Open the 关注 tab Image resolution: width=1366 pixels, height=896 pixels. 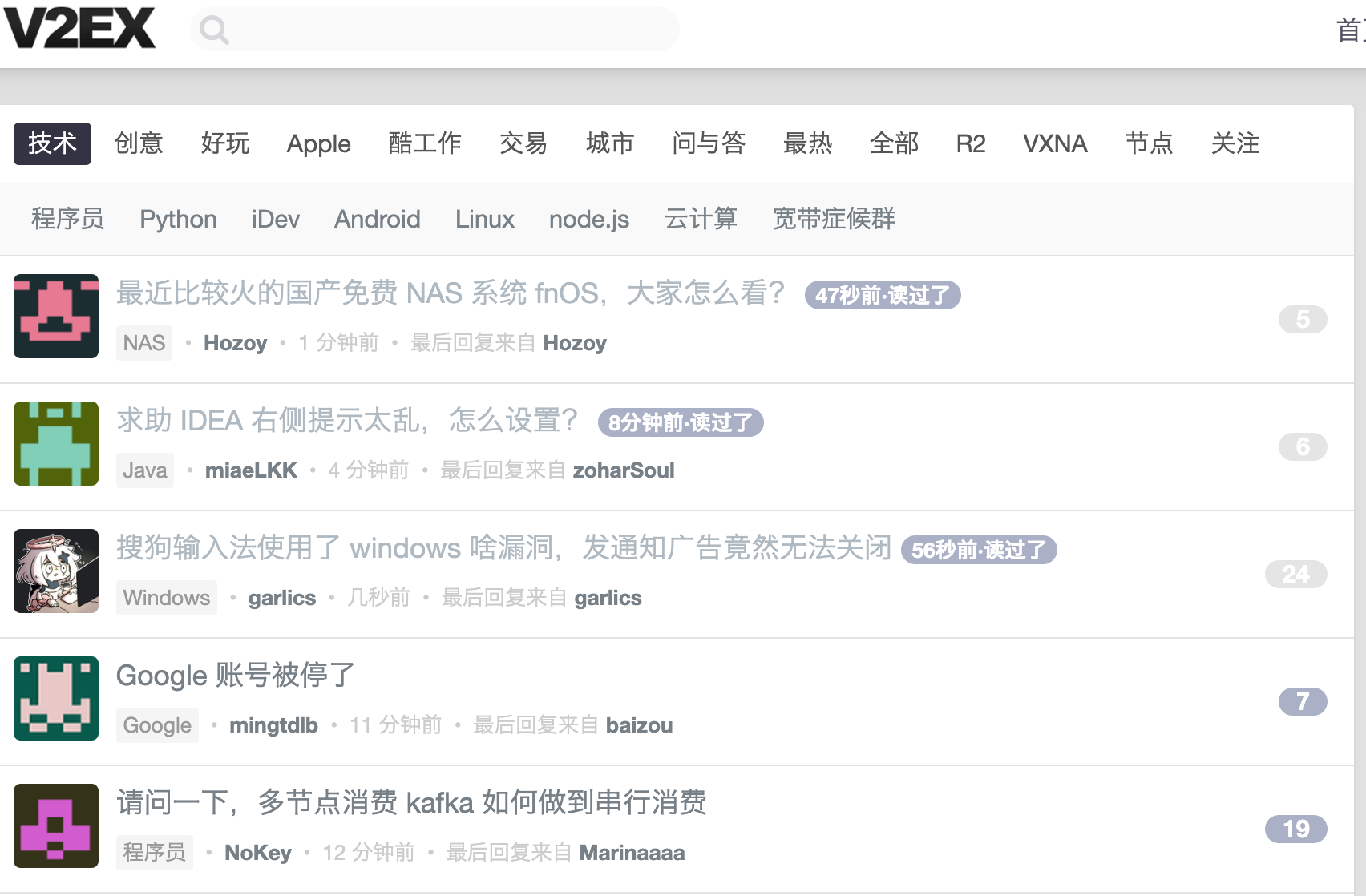[x=1235, y=143]
